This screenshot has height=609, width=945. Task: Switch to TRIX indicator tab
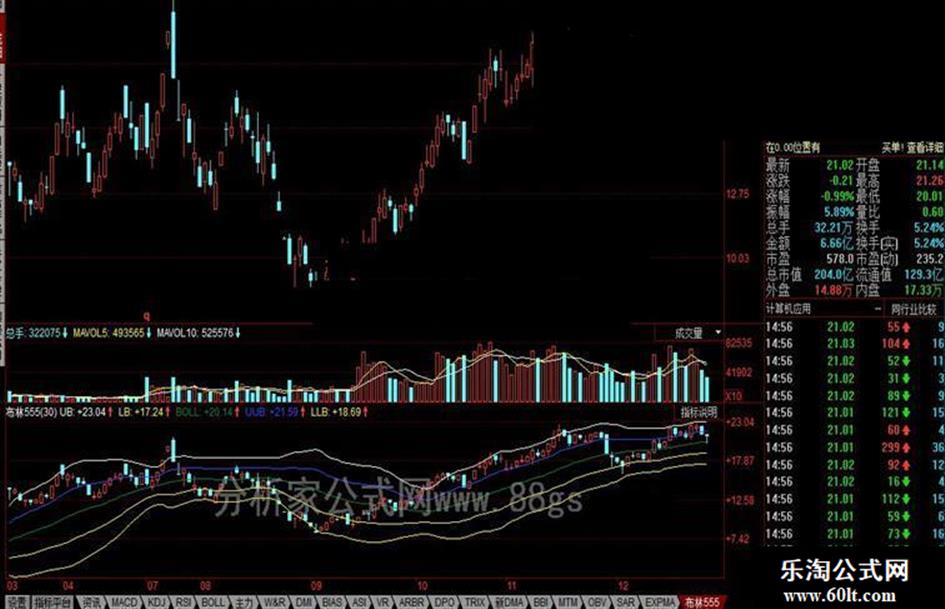click(x=475, y=602)
